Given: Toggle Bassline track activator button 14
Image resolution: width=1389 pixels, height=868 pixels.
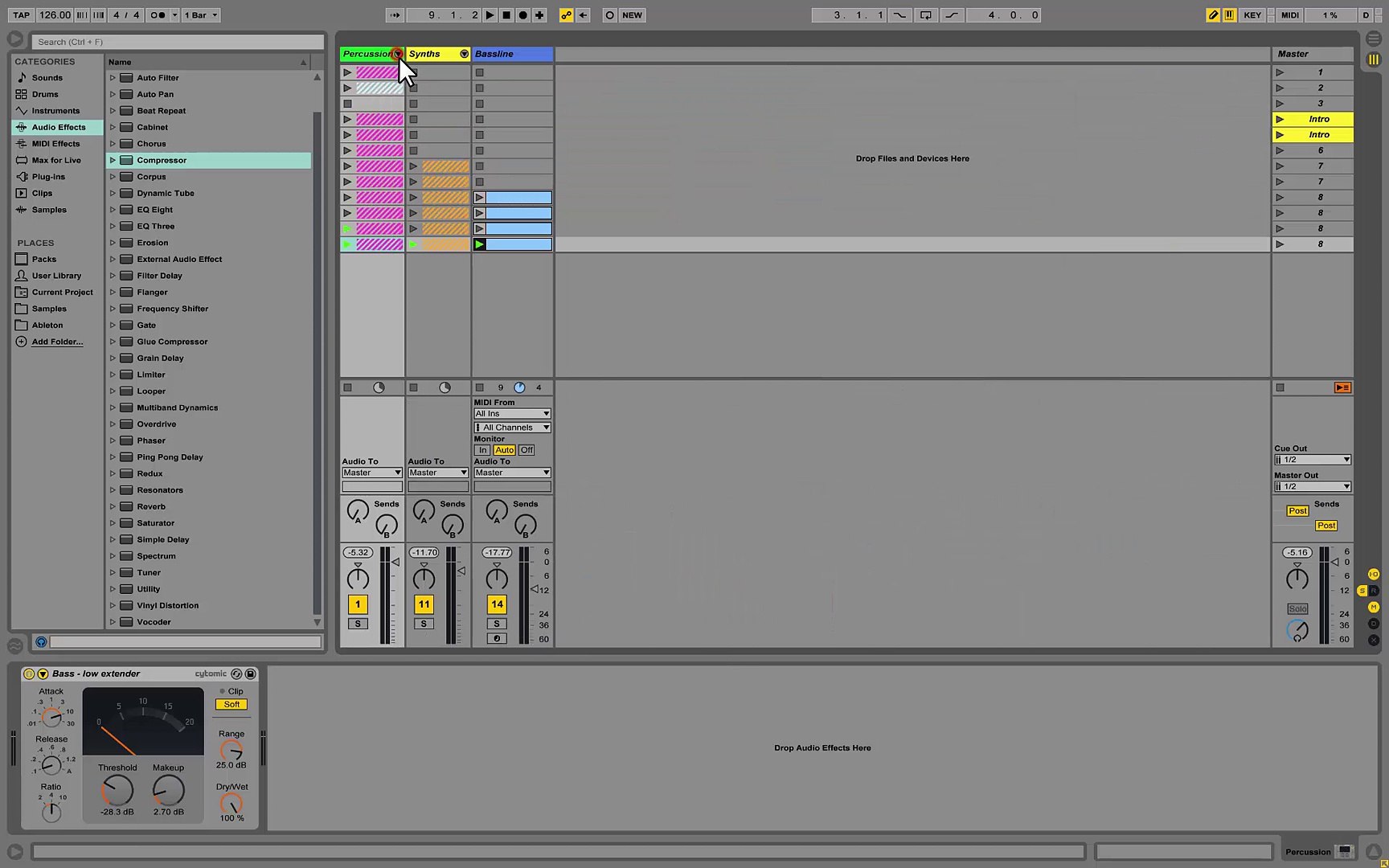Looking at the screenshot, I should 497,604.
